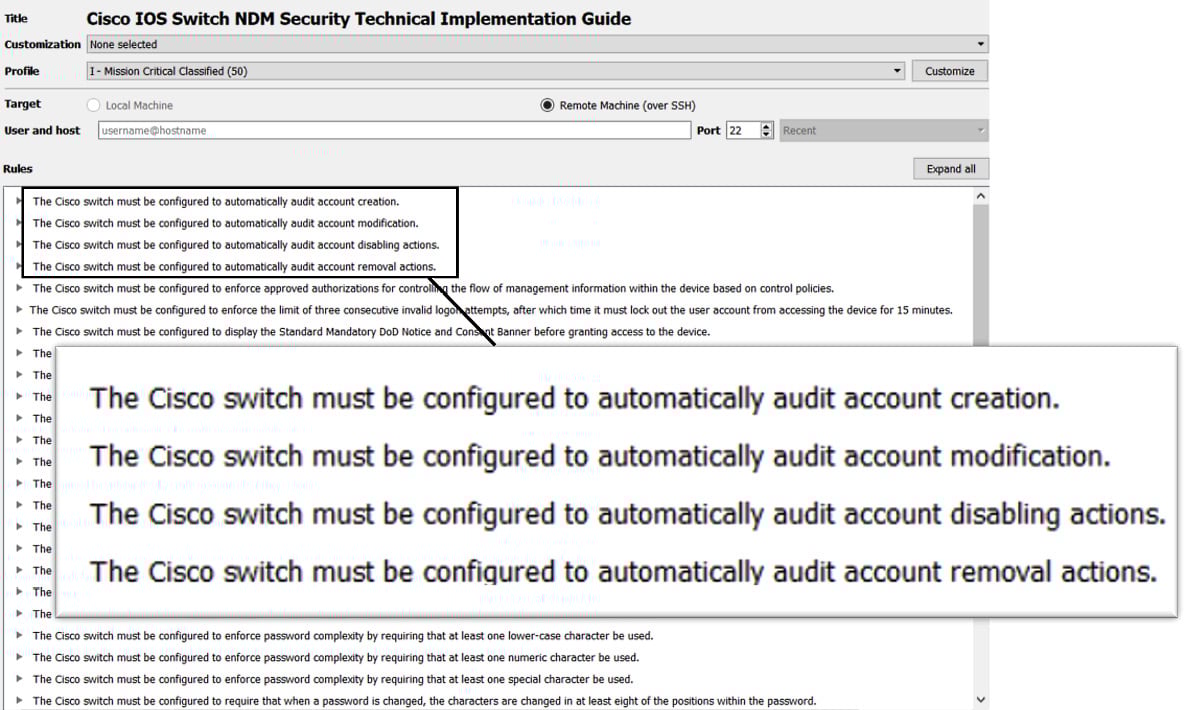Expand the audit account disabling actions rule
1187x710 pixels.
coord(19,244)
